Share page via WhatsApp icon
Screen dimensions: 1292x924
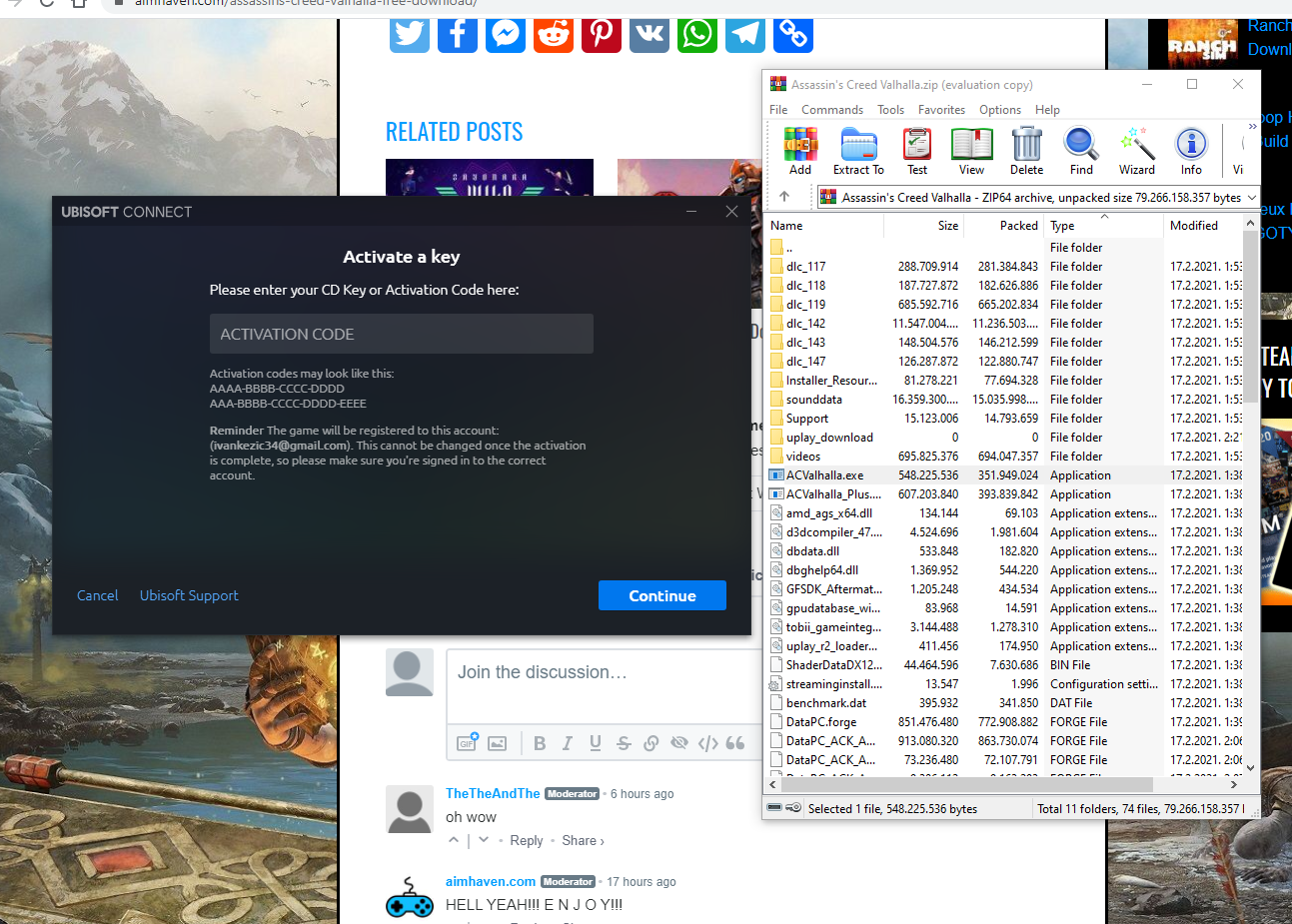697,33
